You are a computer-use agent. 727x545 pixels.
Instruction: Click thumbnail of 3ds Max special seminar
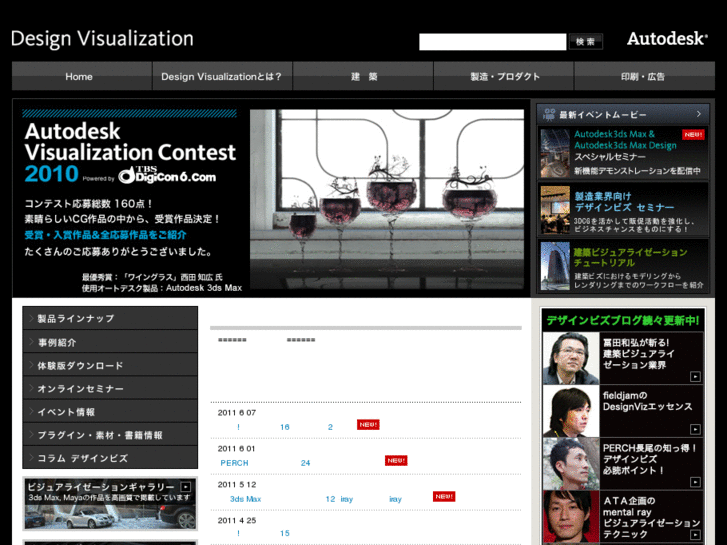point(555,154)
